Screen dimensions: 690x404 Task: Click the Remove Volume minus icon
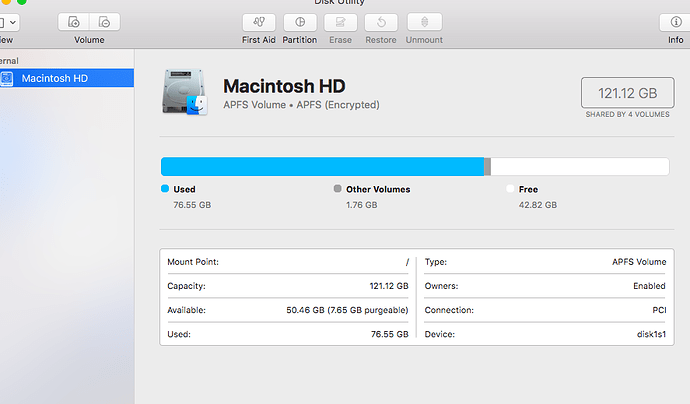[x=105, y=22]
